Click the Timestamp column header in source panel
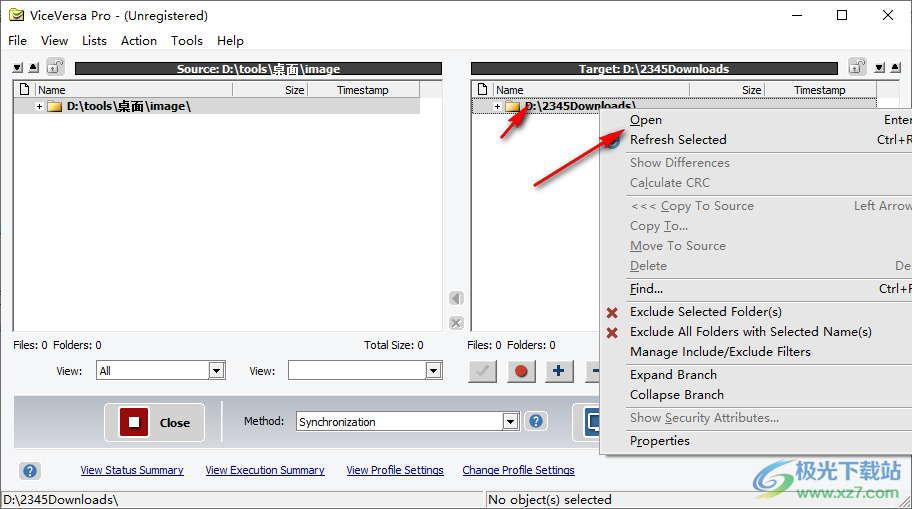The image size is (912, 509). click(362, 90)
